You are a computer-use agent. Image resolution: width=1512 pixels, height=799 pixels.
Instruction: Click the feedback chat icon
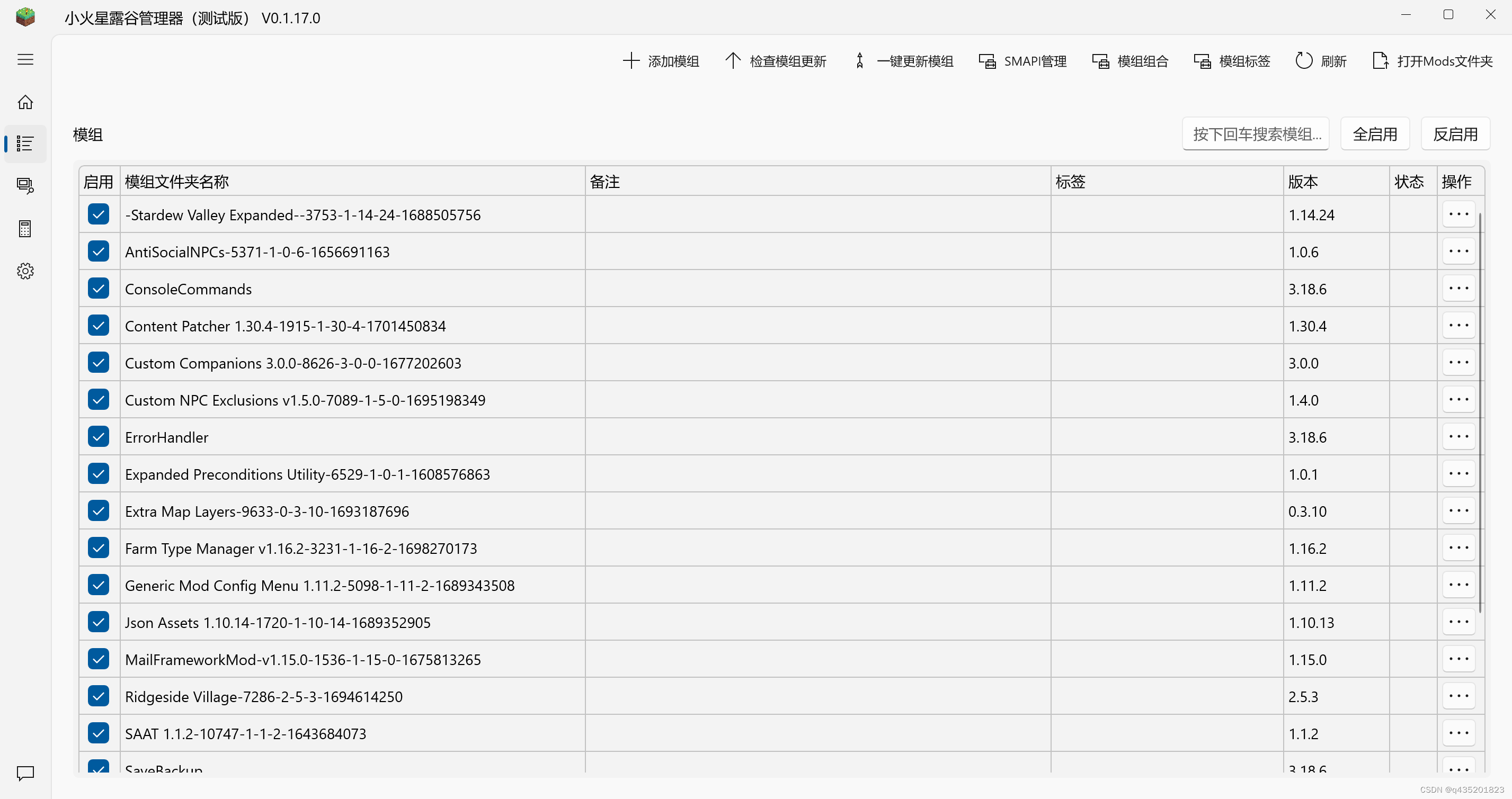pyautogui.click(x=25, y=773)
